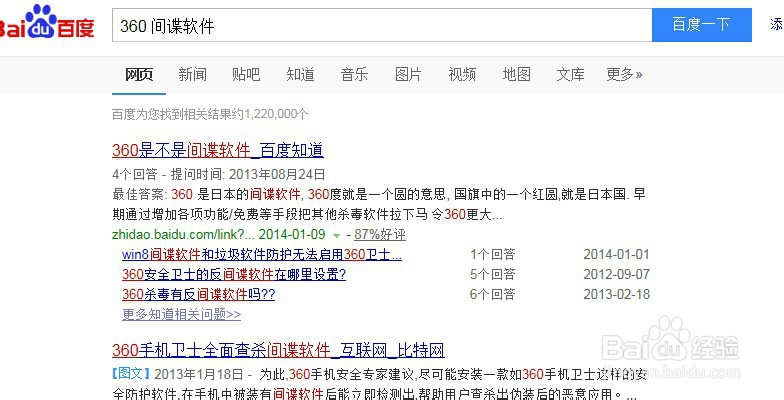Click the 1个回答 text
The width and height of the screenshot is (784, 400).
[492, 254]
